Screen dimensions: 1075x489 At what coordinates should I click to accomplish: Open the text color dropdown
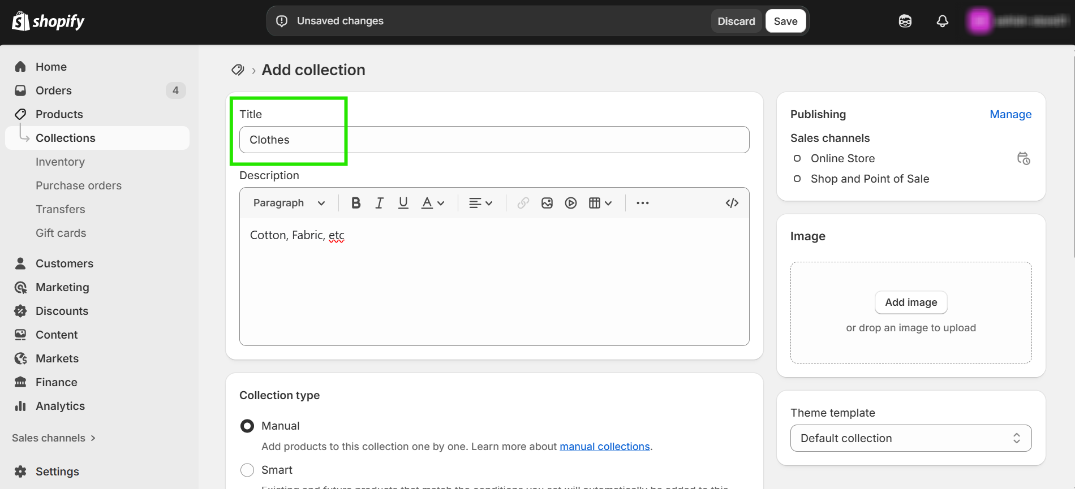click(x=432, y=203)
